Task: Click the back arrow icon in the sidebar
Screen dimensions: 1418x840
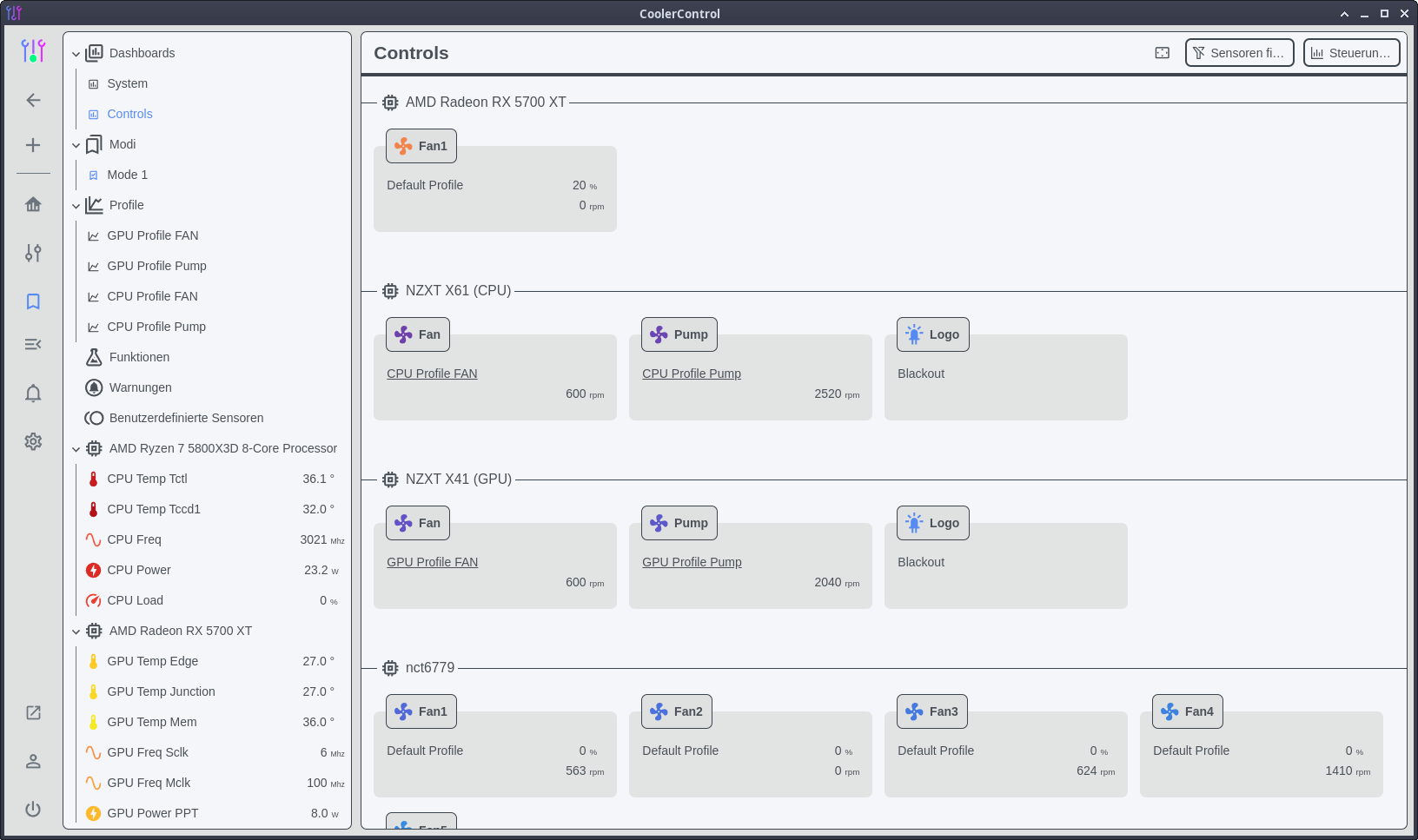Action: pyautogui.click(x=33, y=100)
